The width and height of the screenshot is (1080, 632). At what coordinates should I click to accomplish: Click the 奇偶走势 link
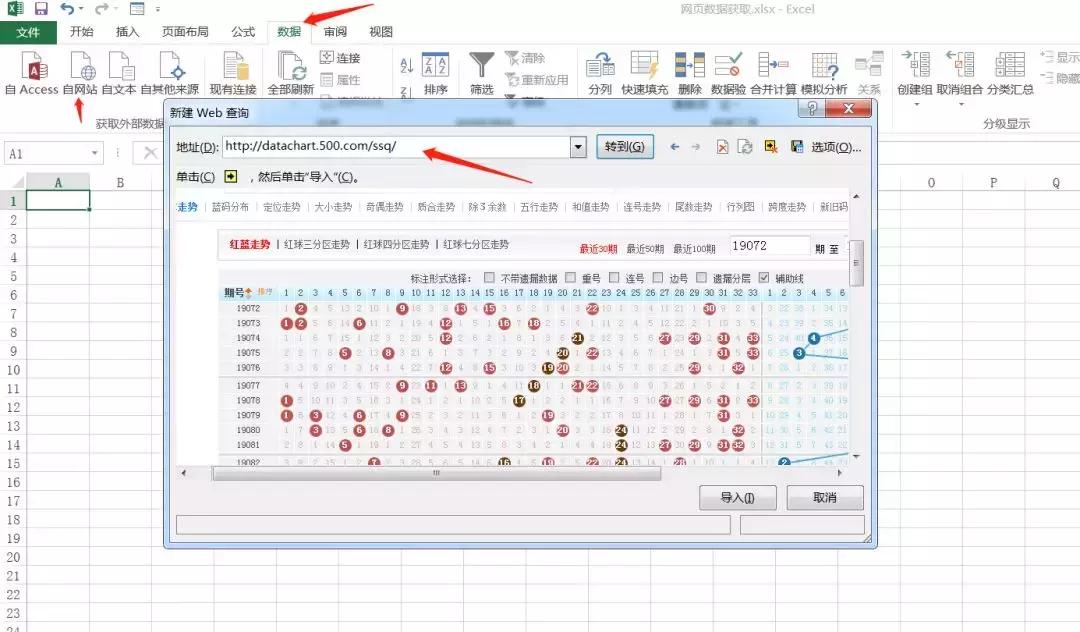(x=384, y=207)
